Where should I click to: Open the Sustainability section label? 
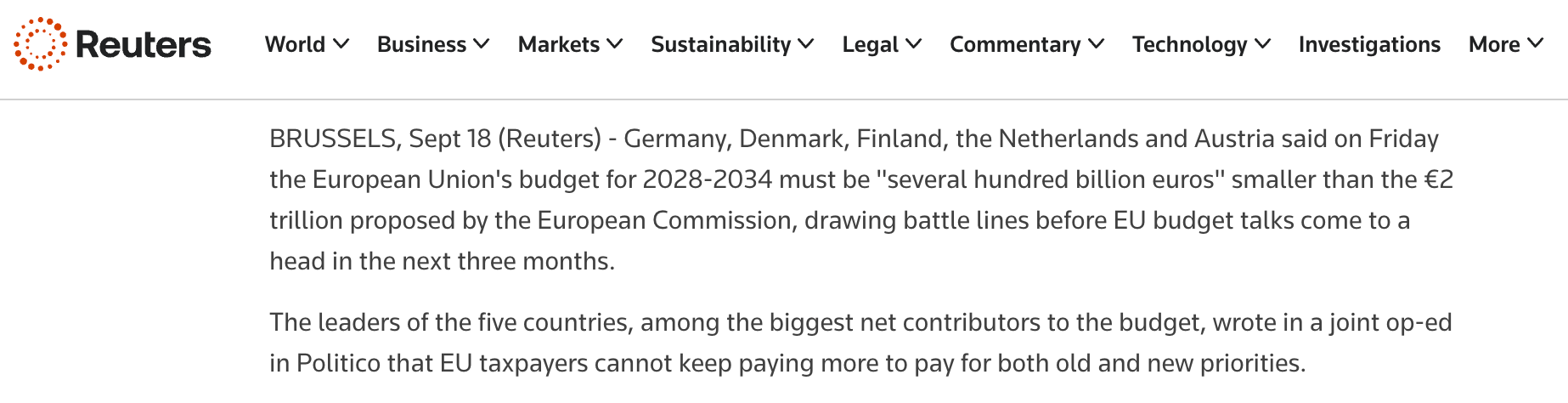click(x=721, y=44)
